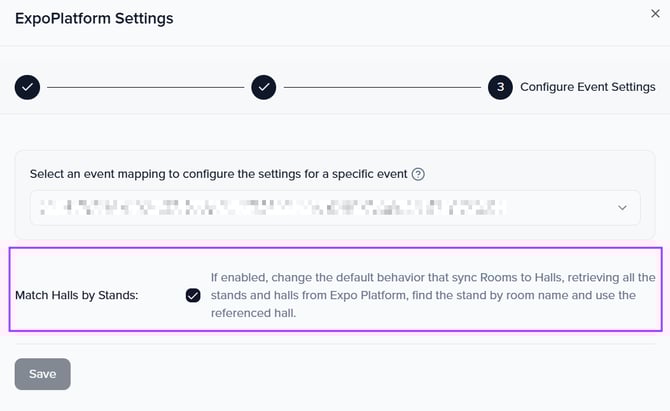Click the 'Select an event mapping' instruction text
The height and width of the screenshot is (411, 670).
[218, 173]
